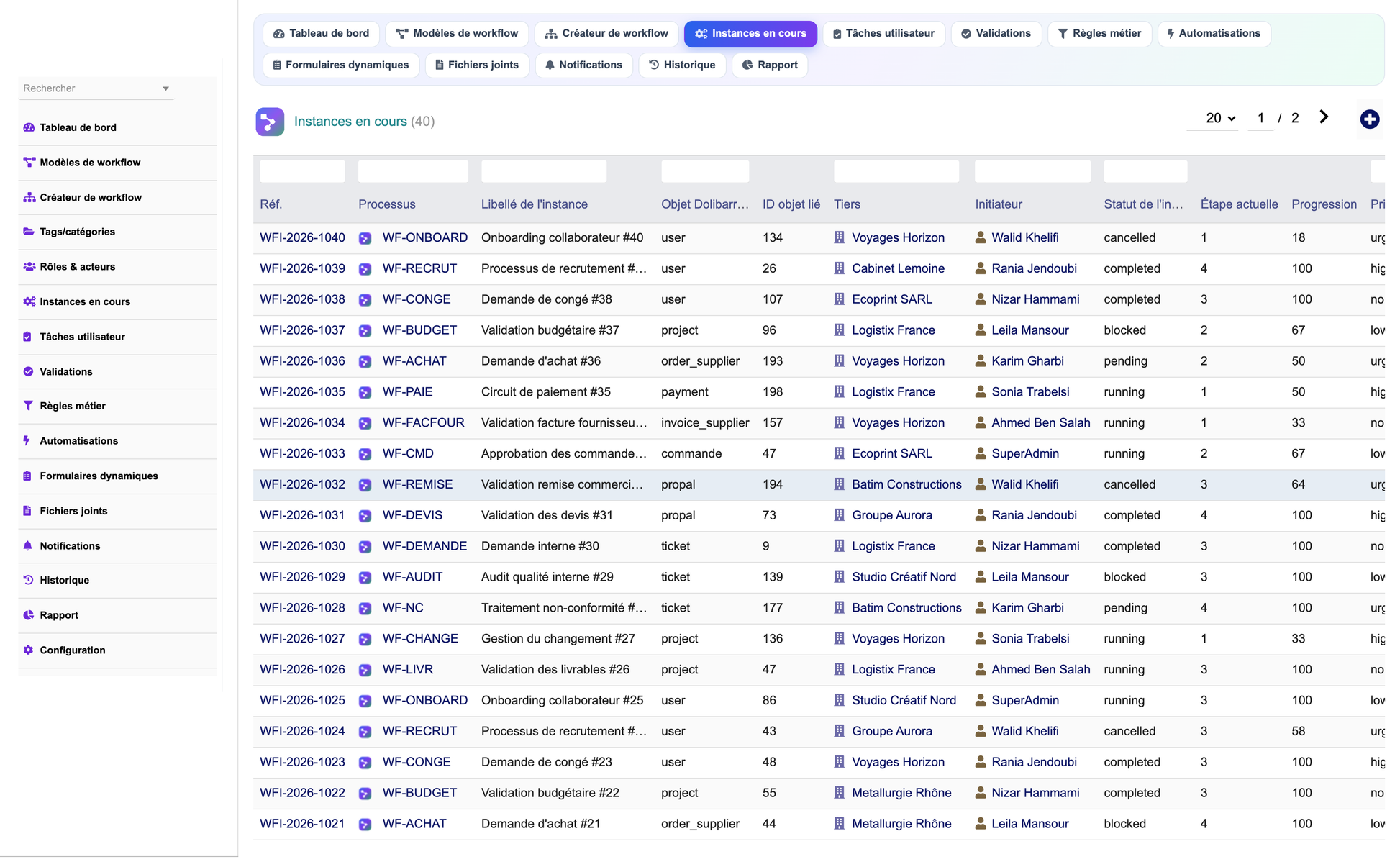The width and height of the screenshot is (1400, 867).
Task: Open the Historique tab
Action: tap(682, 65)
